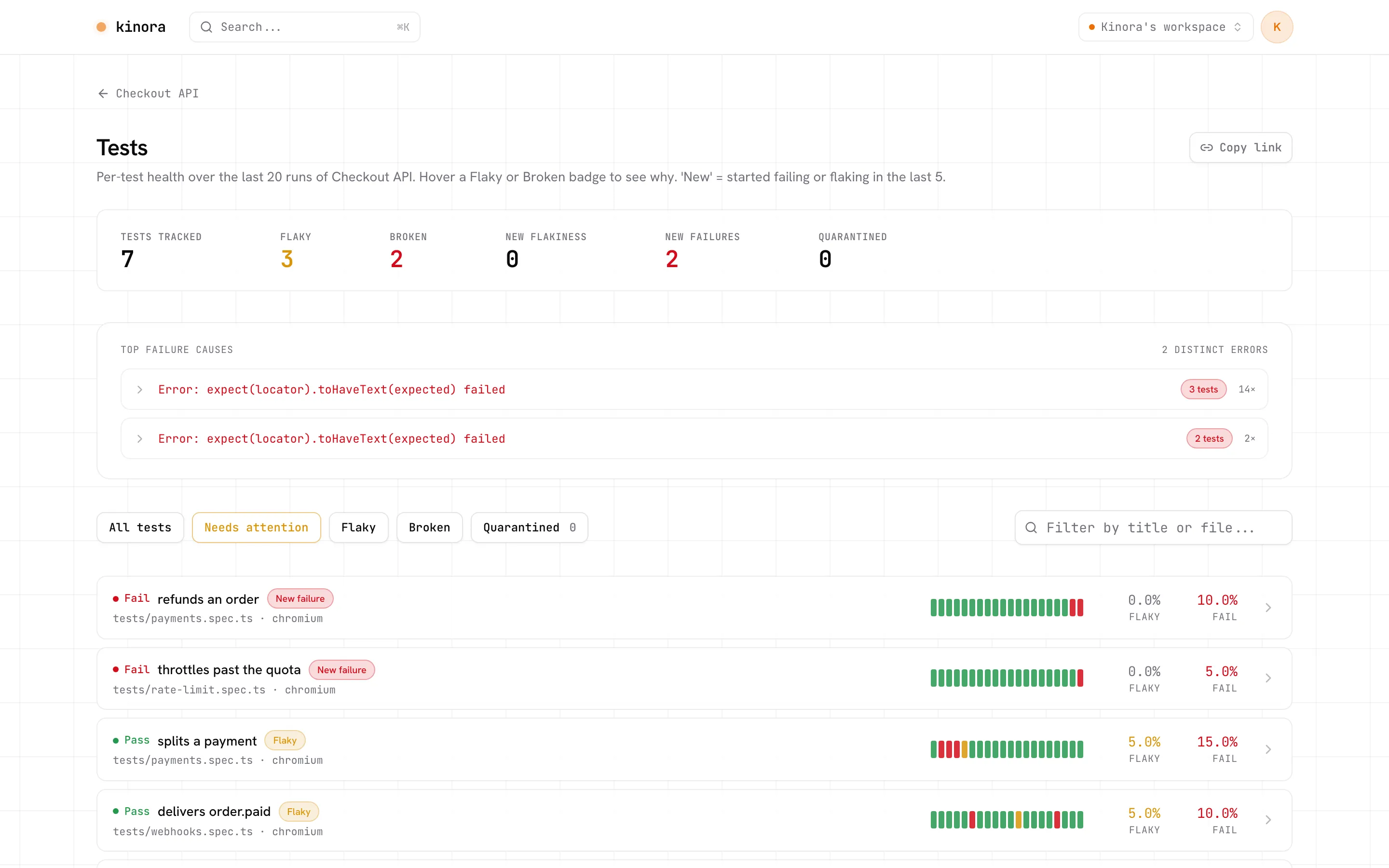This screenshot has height=868, width=1389.
Task: Click the Flaky count 3 stat
Action: pos(287,259)
